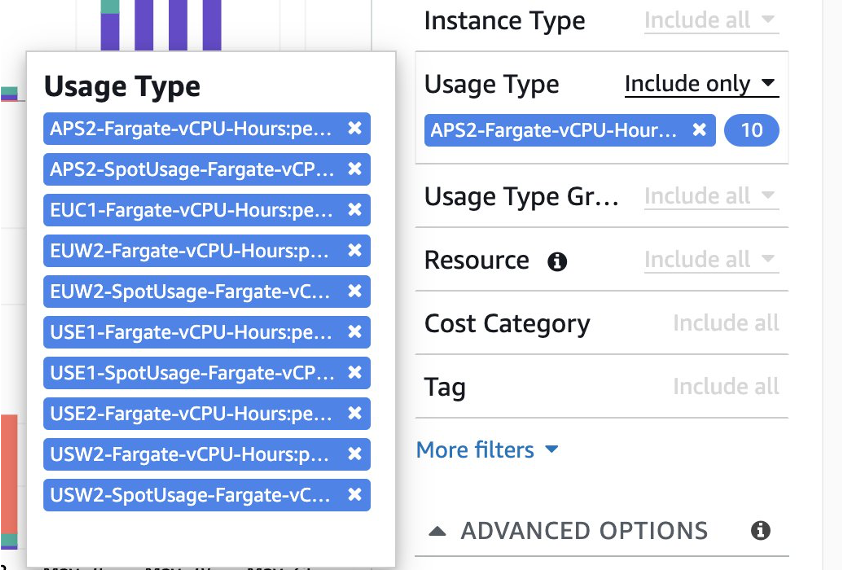Remove APS2-SpotUsage-Fargate tag from list
This screenshot has width=842, height=570.
354,169
